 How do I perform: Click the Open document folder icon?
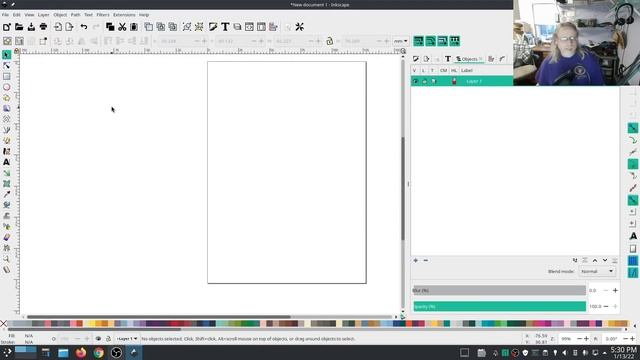tap(19, 27)
